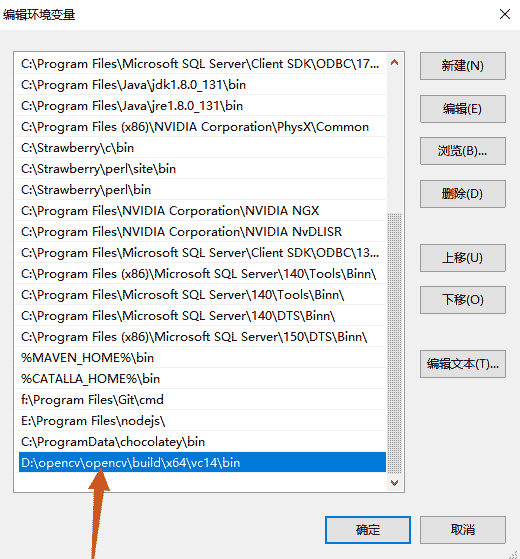Select the C:\Strawberry\c\bin entry
Screen dimensions: 520x559
pos(200,148)
